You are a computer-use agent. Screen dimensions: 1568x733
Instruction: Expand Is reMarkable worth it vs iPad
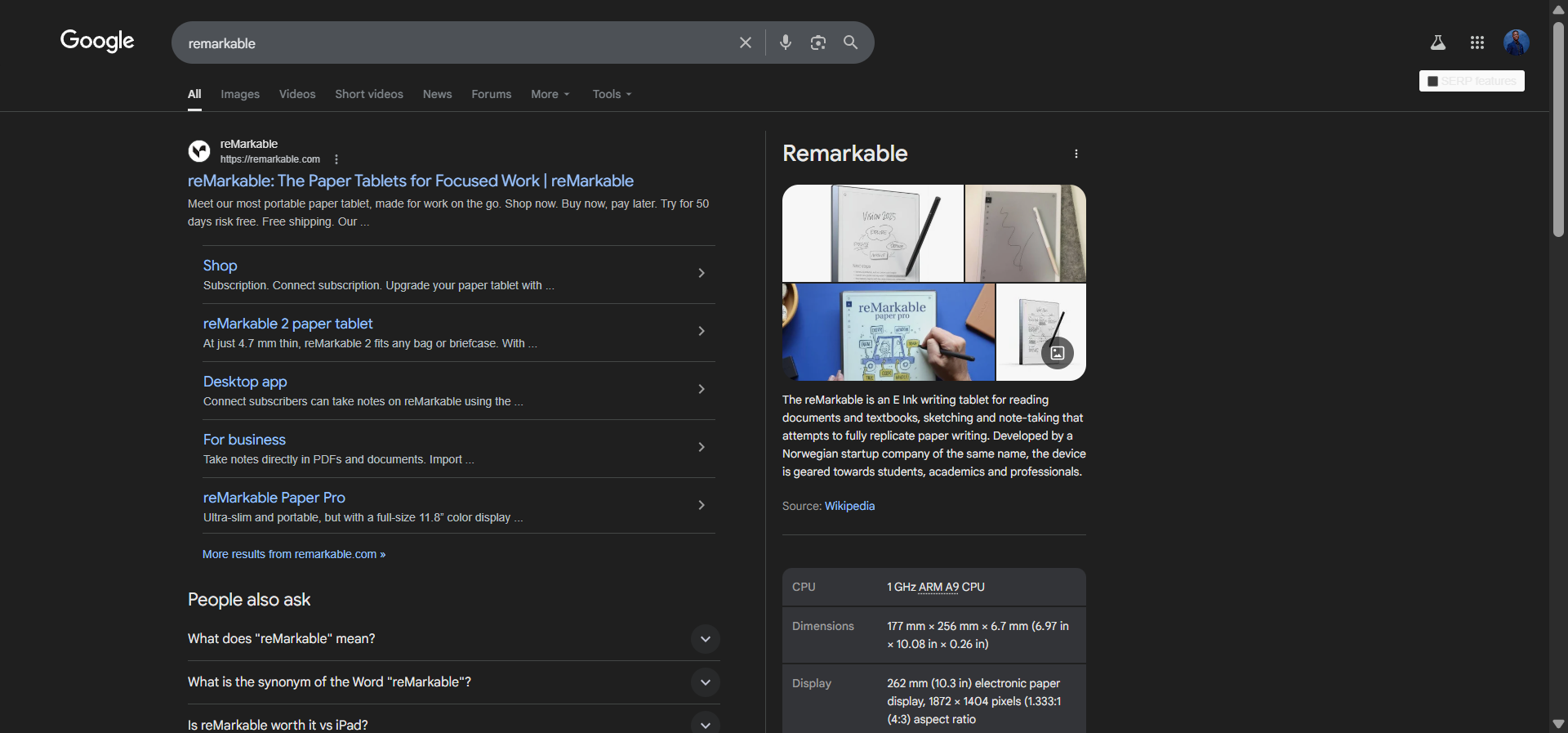(x=454, y=723)
